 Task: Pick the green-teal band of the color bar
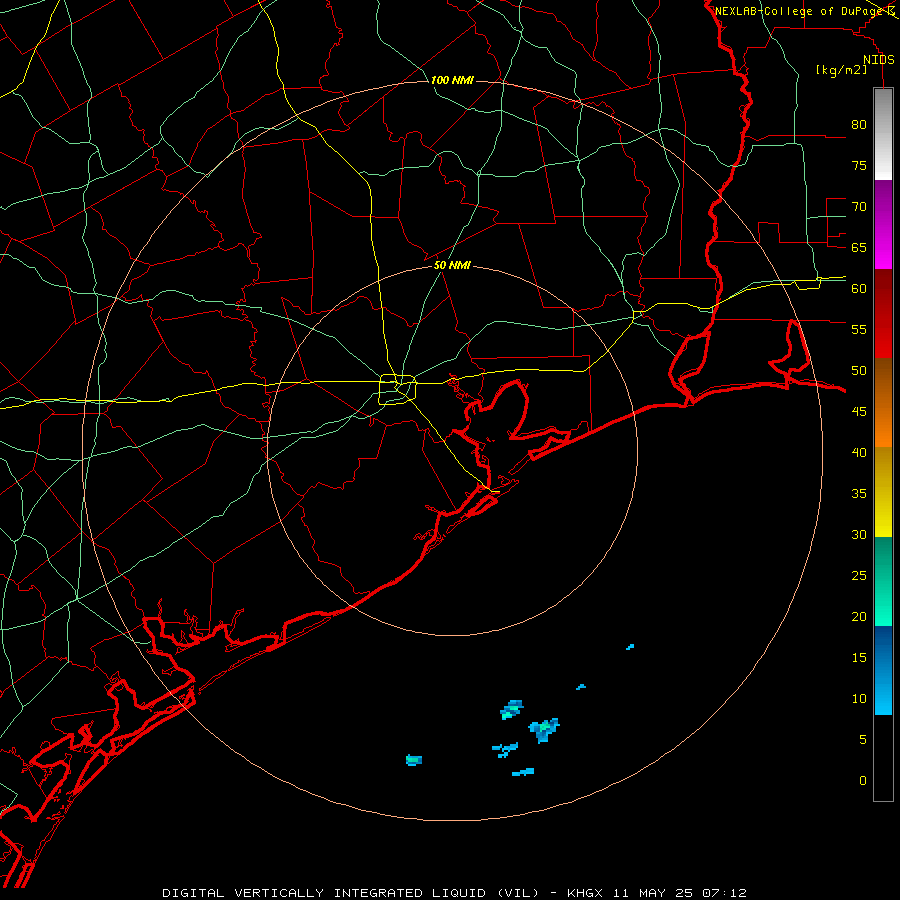point(883,581)
